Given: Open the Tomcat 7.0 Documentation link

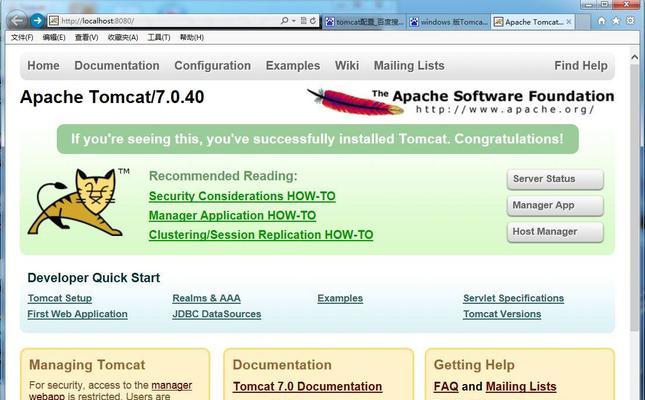Looking at the screenshot, I should point(307,386).
